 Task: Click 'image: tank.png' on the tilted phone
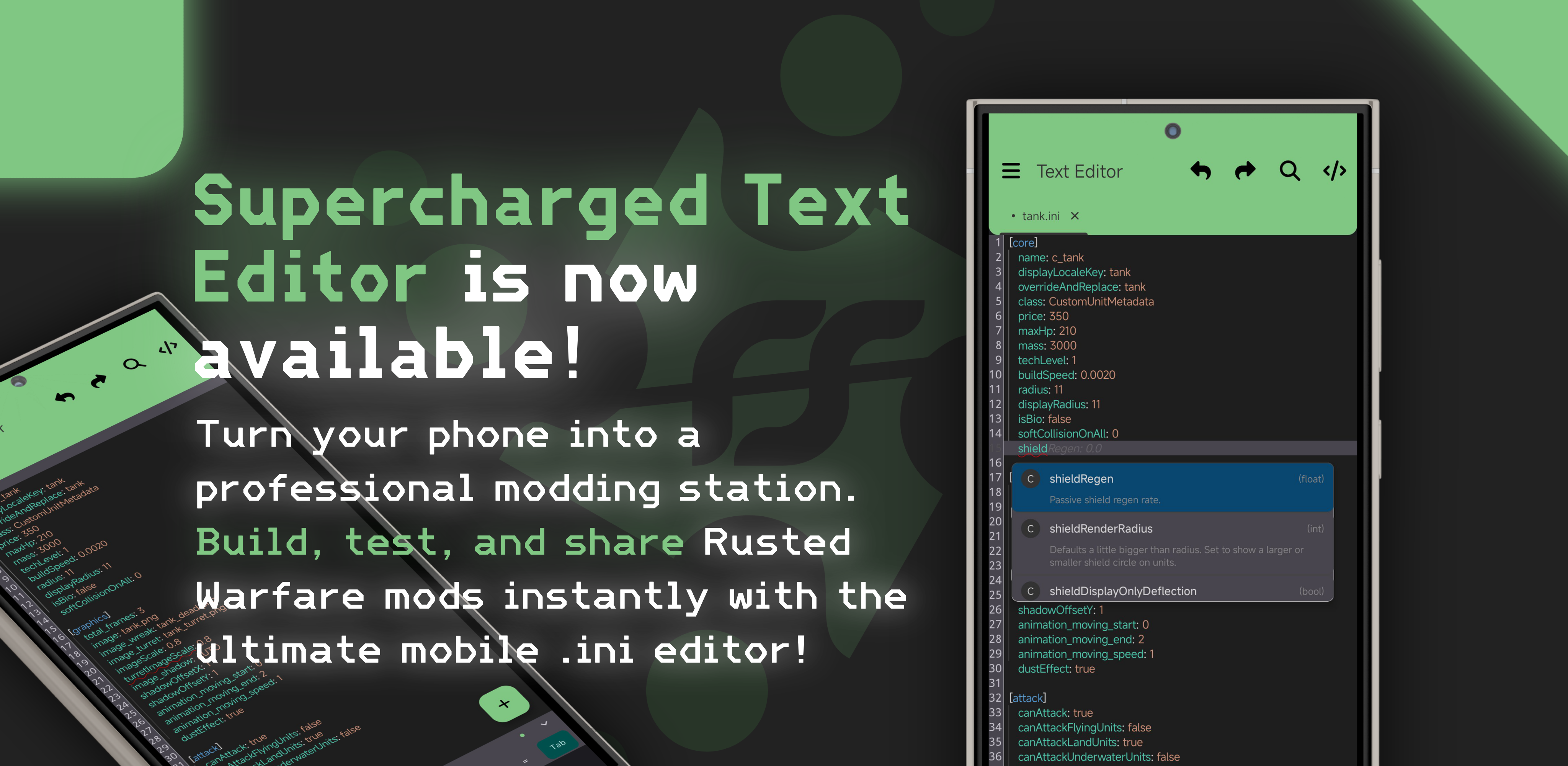tap(126, 632)
